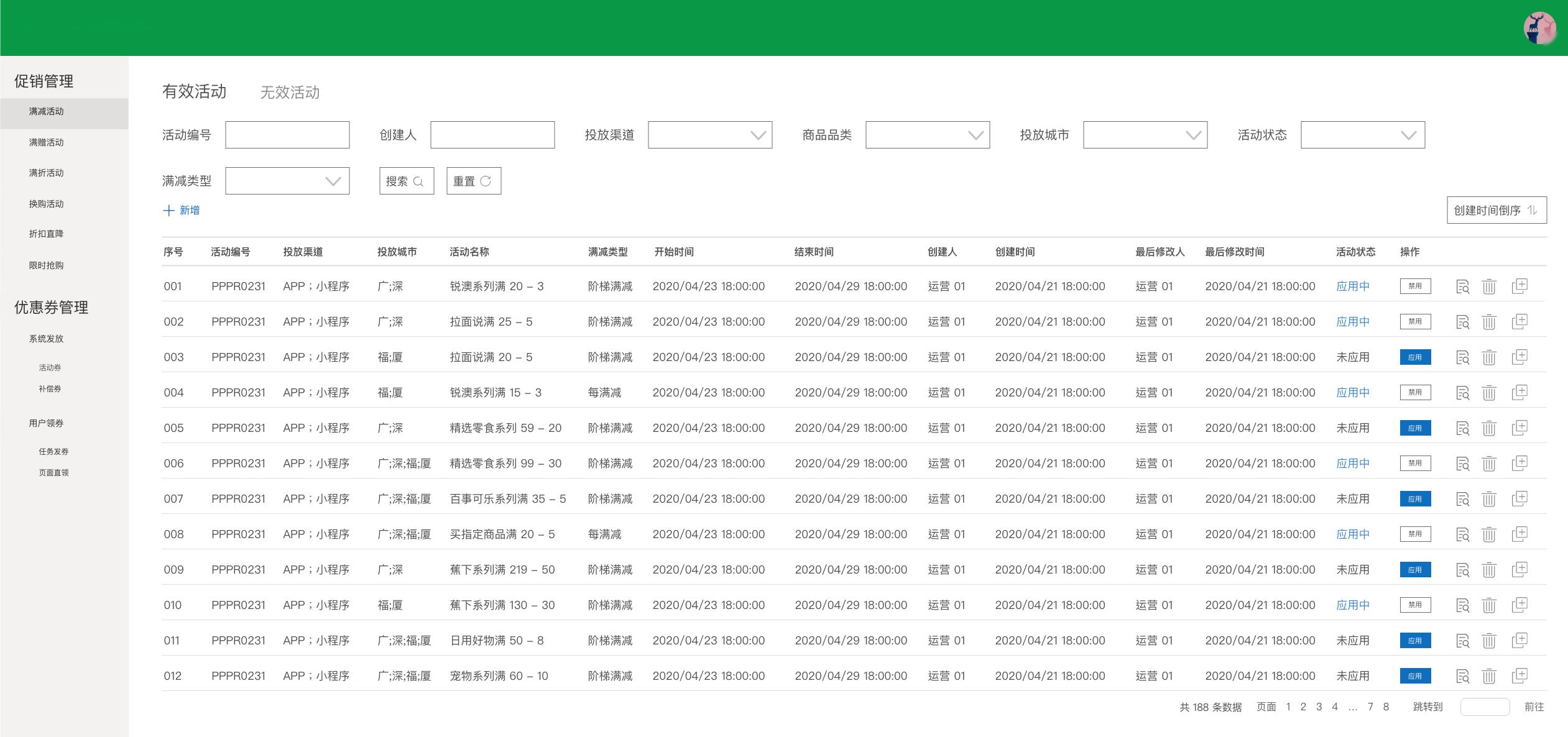
Task: Focus the 活动编号 input field
Action: (x=287, y=135)
